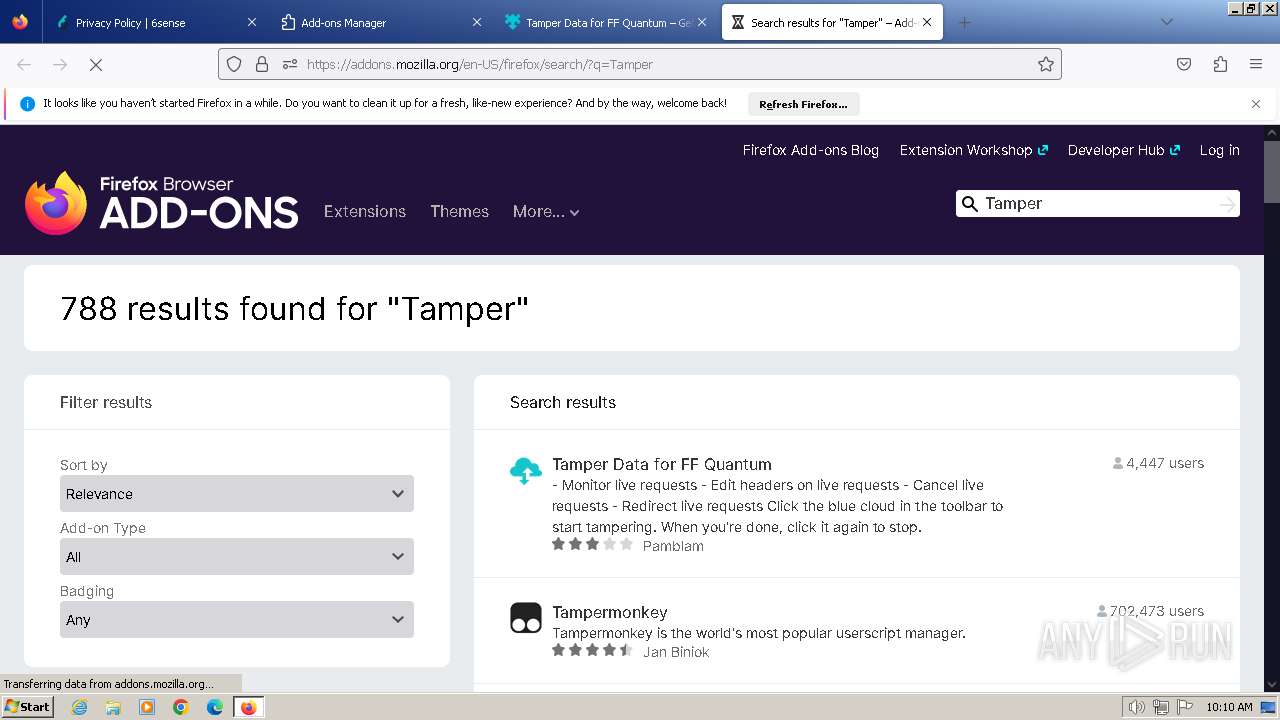
Task: Click the 4,447 users count
Action: 1158,463
